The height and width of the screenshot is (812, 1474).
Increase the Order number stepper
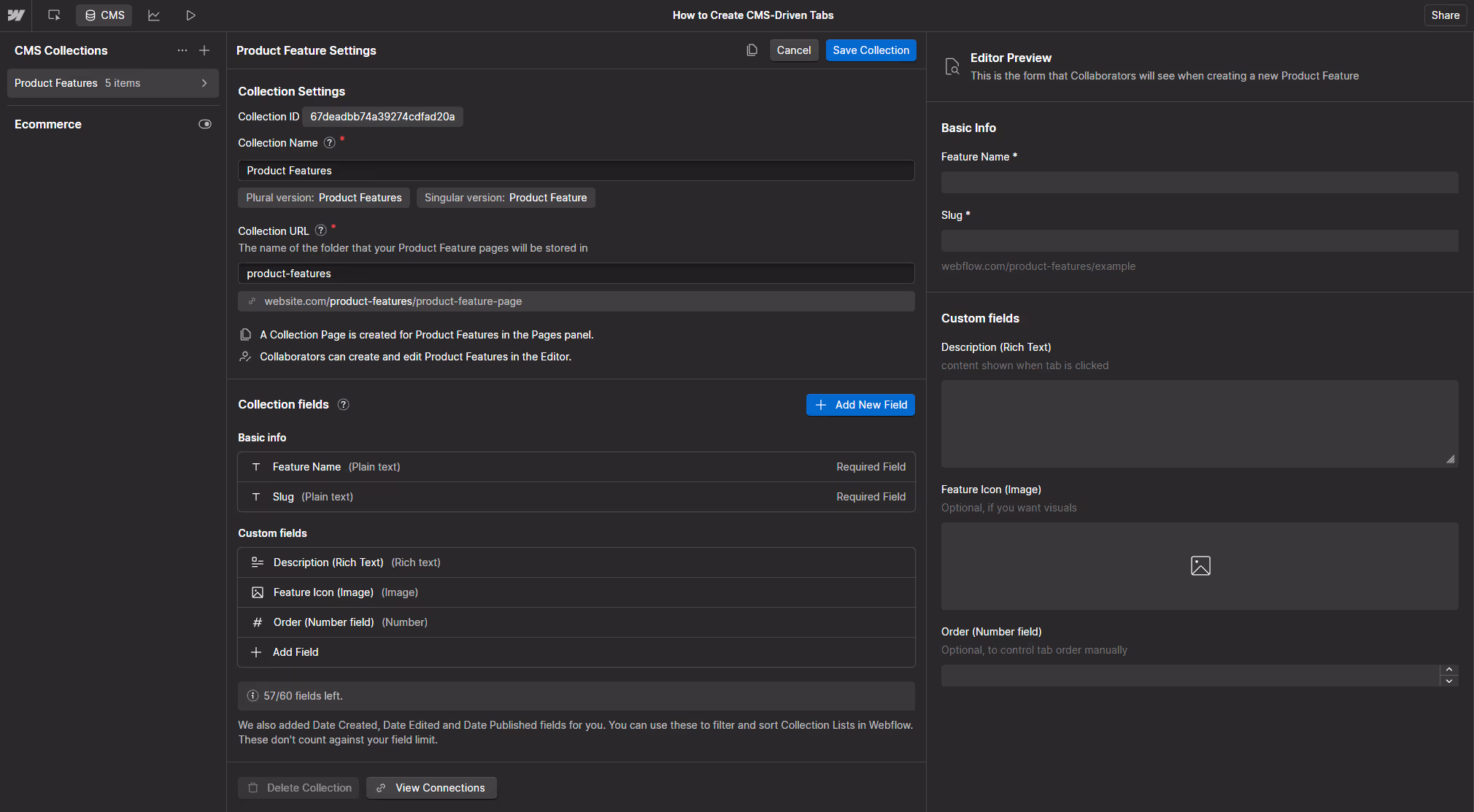[1449, 670]
